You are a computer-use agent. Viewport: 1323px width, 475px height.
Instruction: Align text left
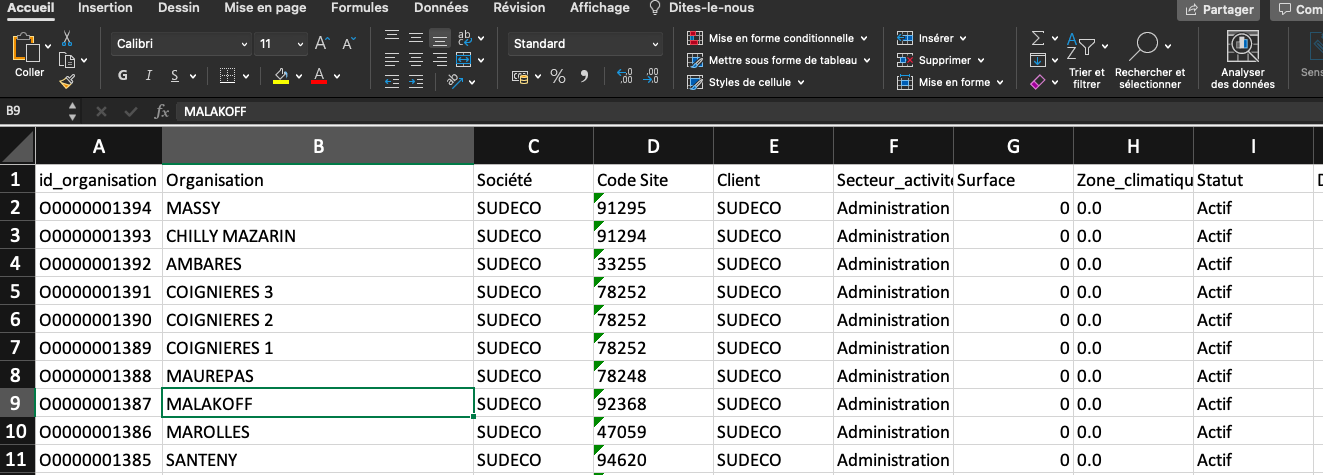point(391,60)
